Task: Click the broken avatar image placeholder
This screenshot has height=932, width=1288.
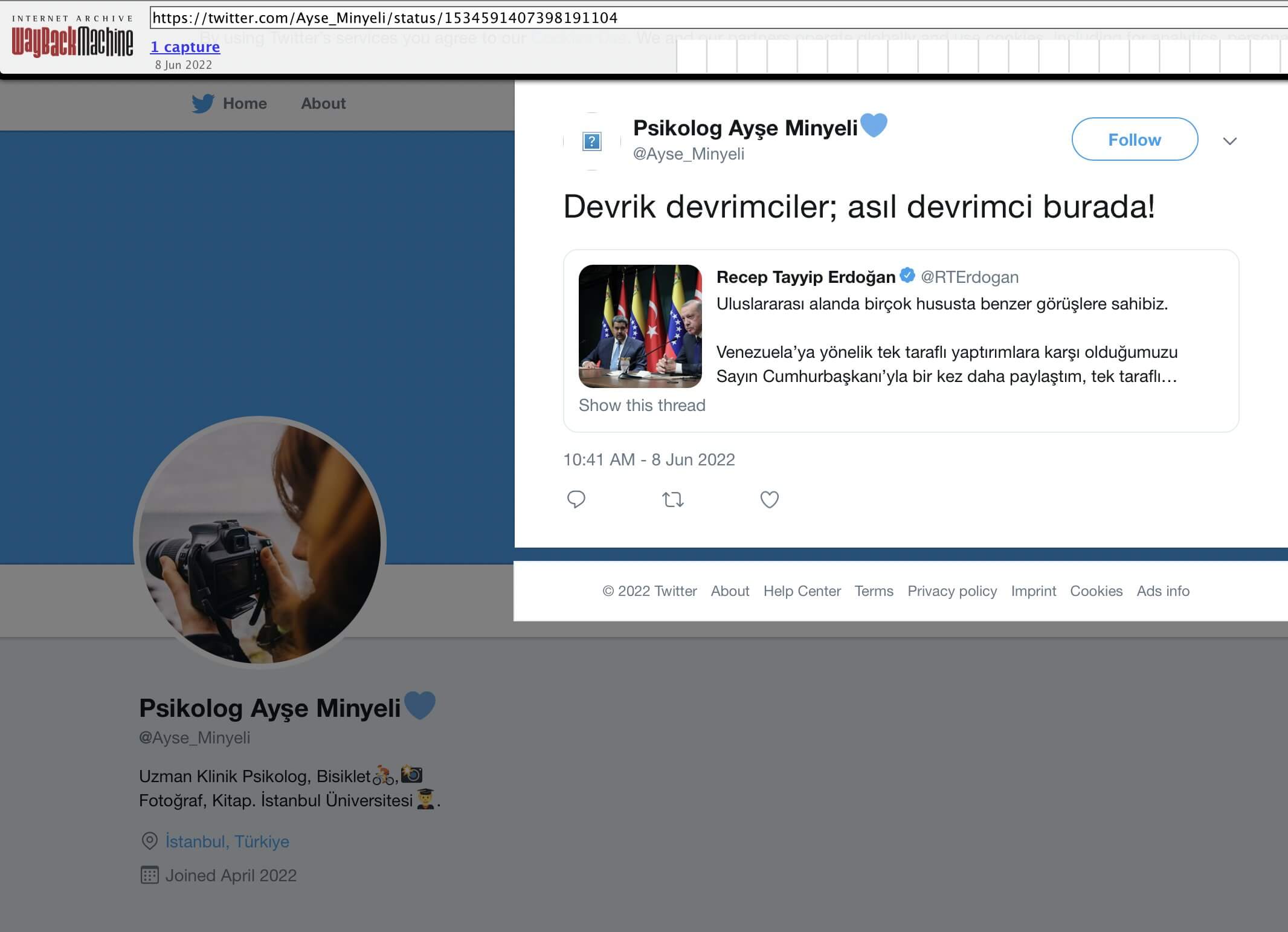Action: pyautogui.click(x=591, y=141)
